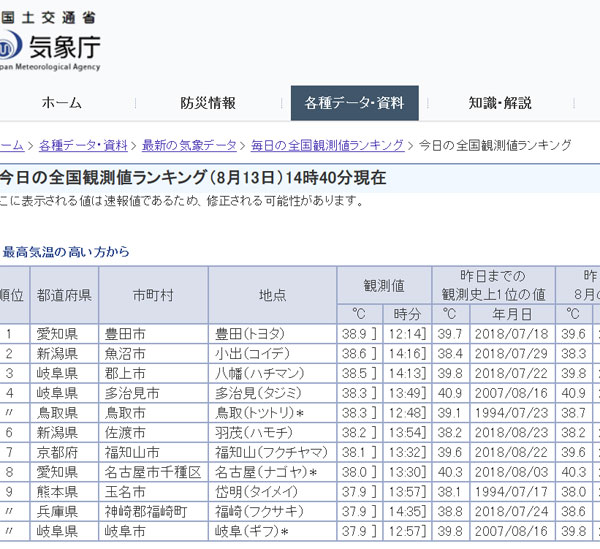Click the 市町村 column header
This screenshot has width=600, height=549.
pyautogui.click(x=153, y=295)
